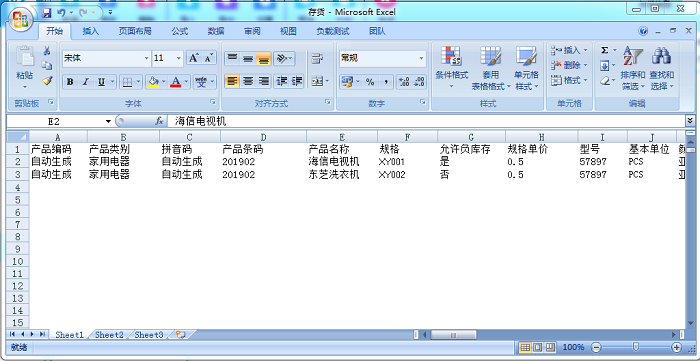Click the Paste clipboard icon
Screen dimensions: 700x361
point(25,57)
